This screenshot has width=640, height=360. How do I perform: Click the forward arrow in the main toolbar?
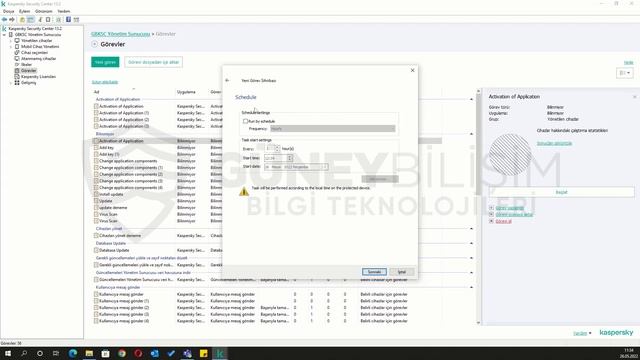click(x=12, y=20)
